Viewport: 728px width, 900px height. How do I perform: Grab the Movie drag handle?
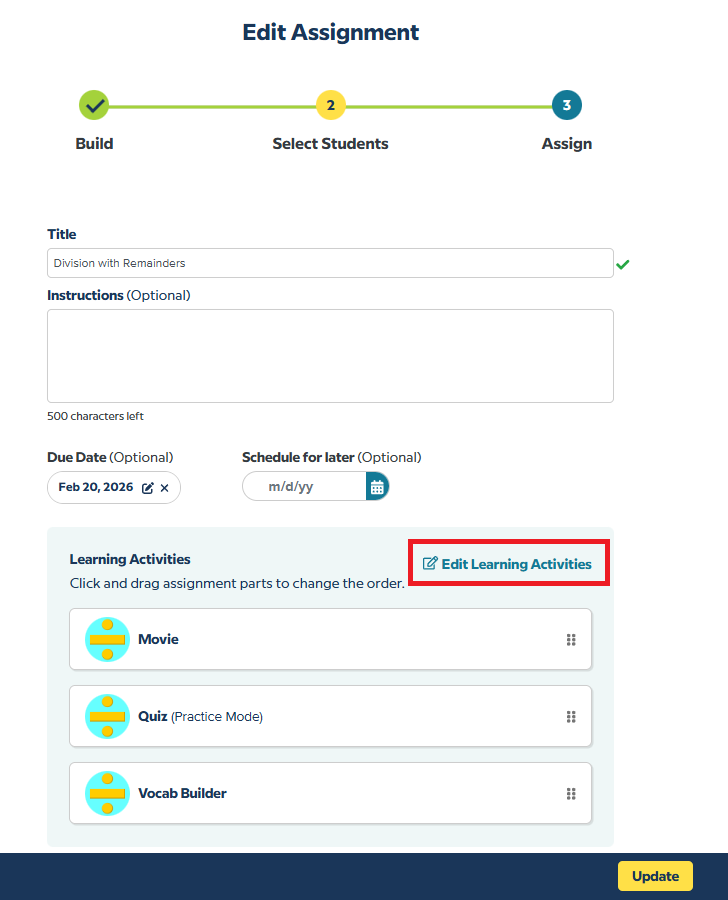[x=571, y=640]
